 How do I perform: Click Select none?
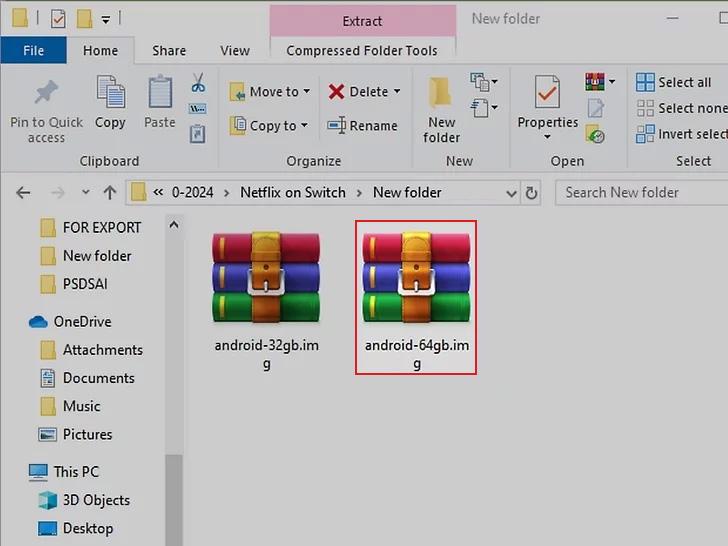[x=681, y=108]
